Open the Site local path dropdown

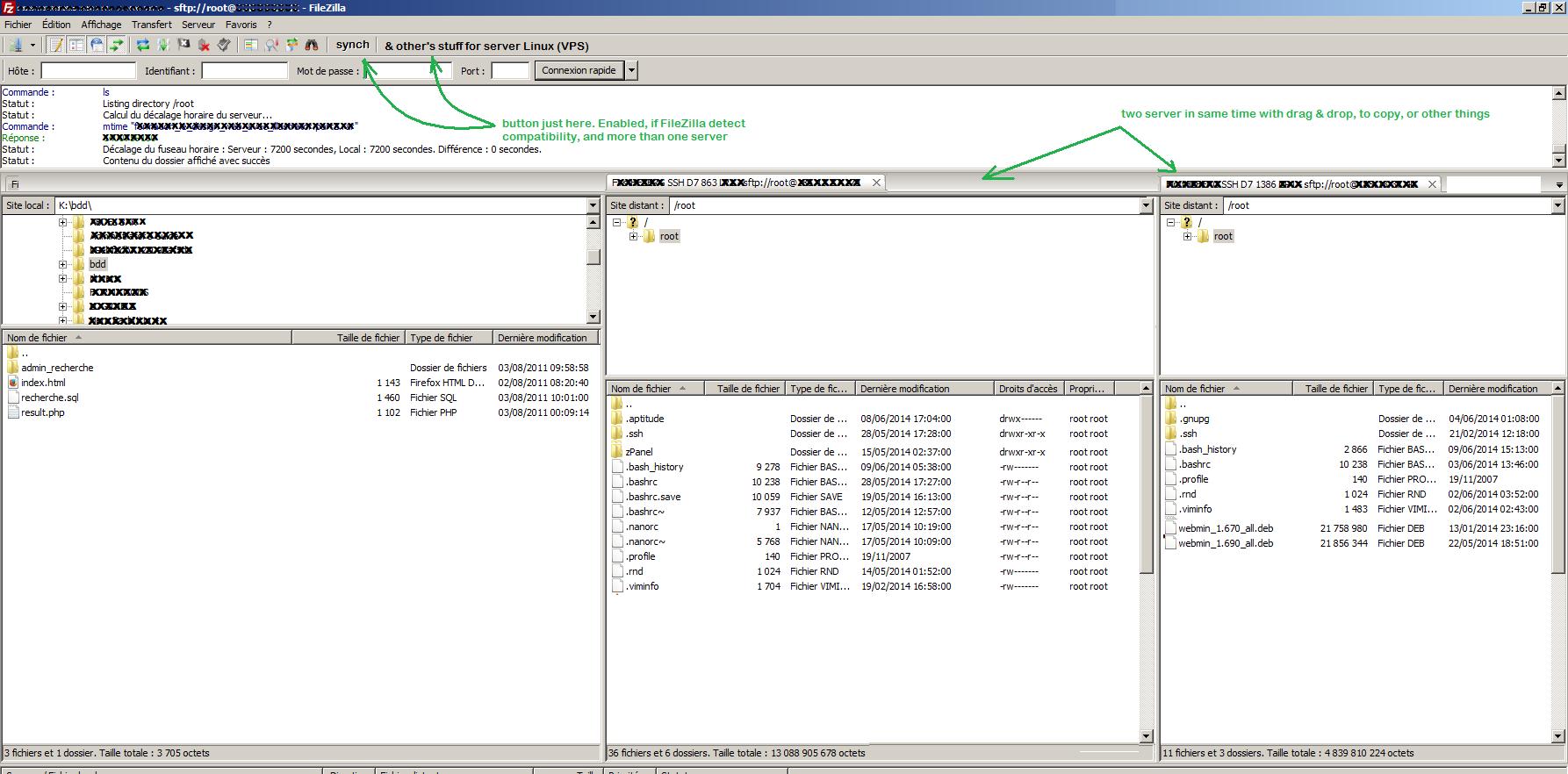tap(593, 205)
